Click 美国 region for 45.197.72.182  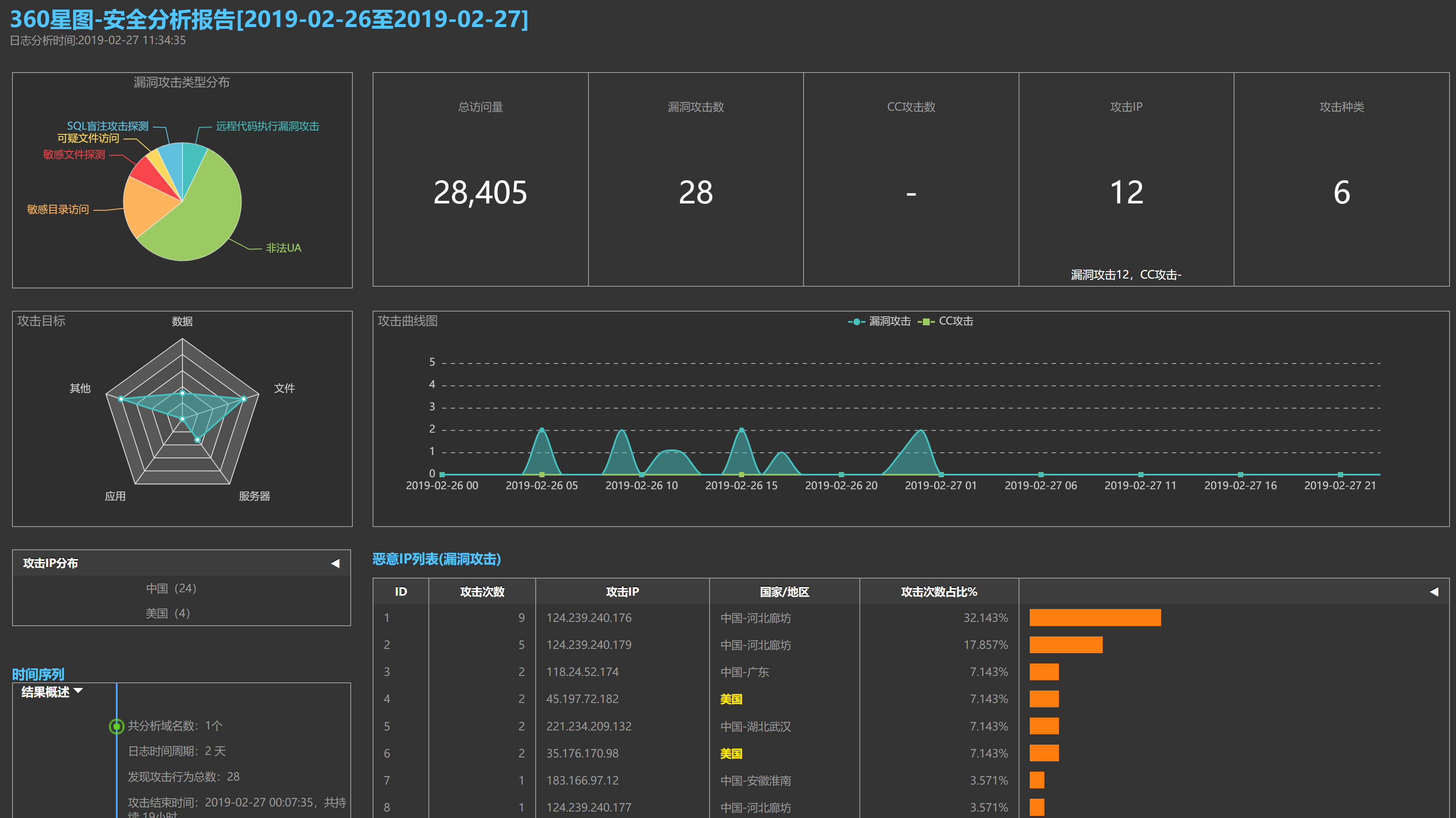click(731, 699)
